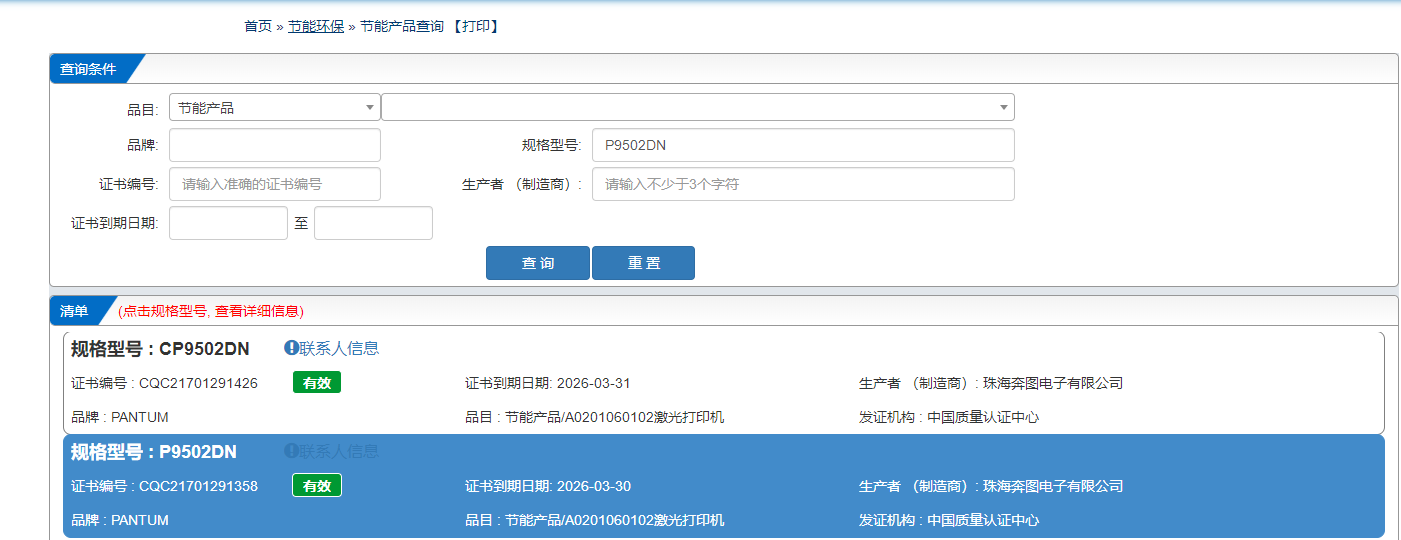
Task: Open details for 规格型号 CP9502DN
Action: pyautogui.click(x=160, y=348)
